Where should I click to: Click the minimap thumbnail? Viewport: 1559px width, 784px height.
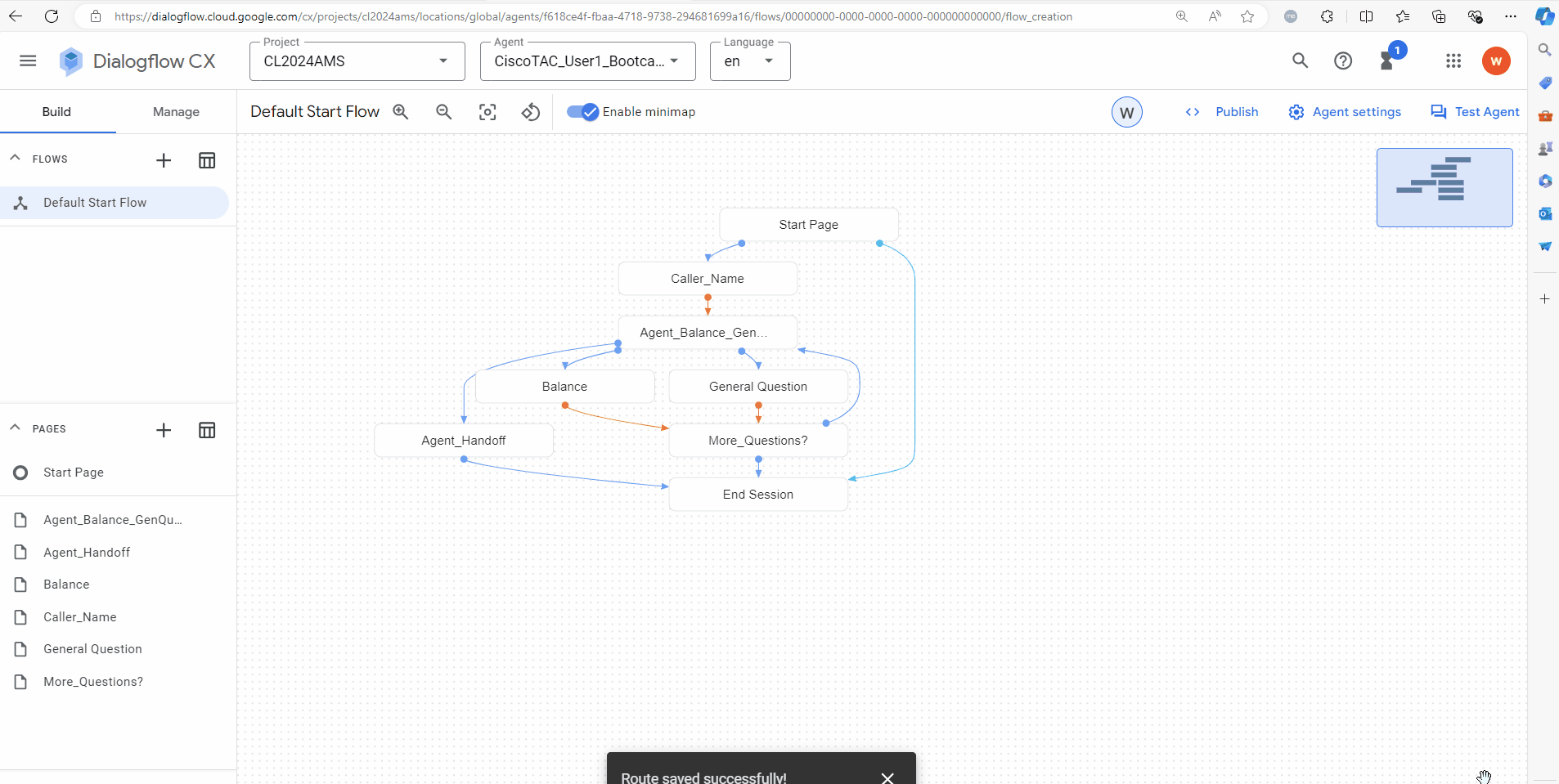point(1444,187)
